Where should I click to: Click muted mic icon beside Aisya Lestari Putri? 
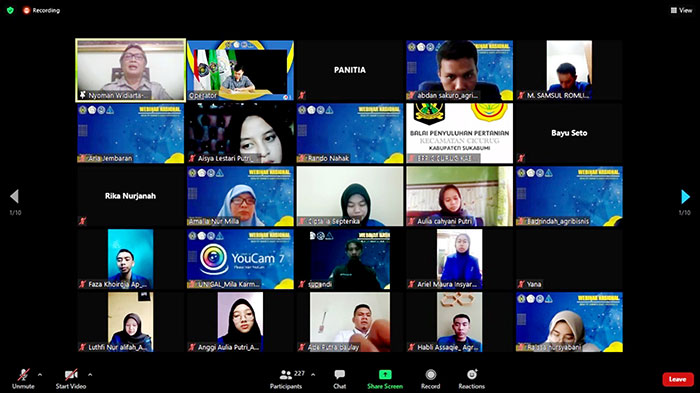(192, 158)
